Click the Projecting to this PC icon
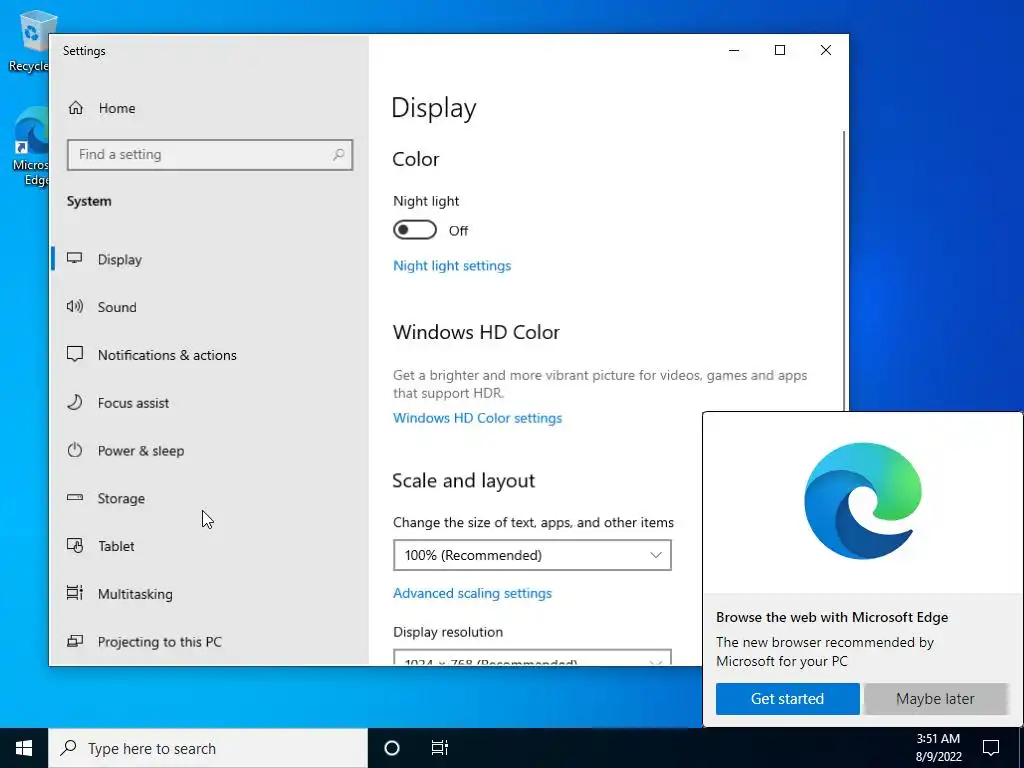Image resolution: width=1024 pixels, height=768 pixels. [75, 641]
